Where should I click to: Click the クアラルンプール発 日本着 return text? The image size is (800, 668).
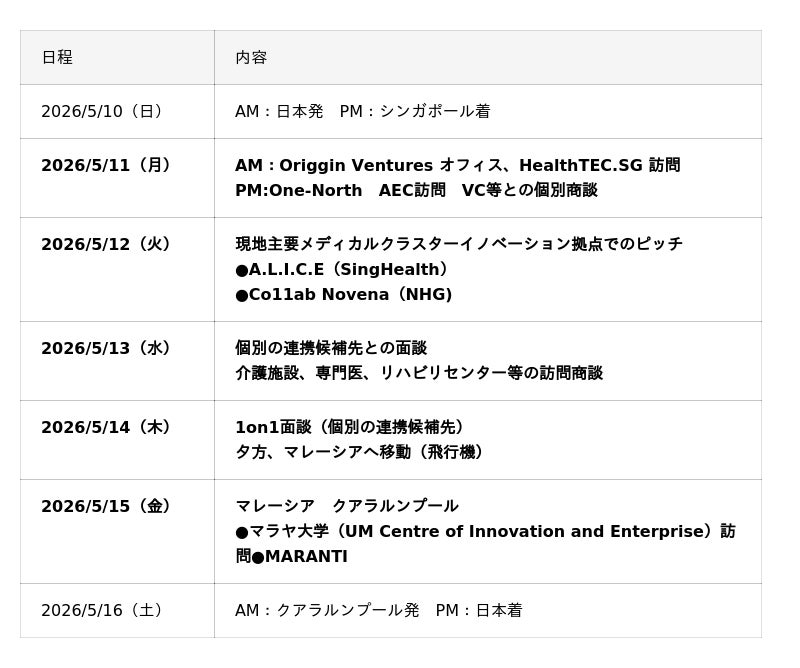click(x=378, y=611)
